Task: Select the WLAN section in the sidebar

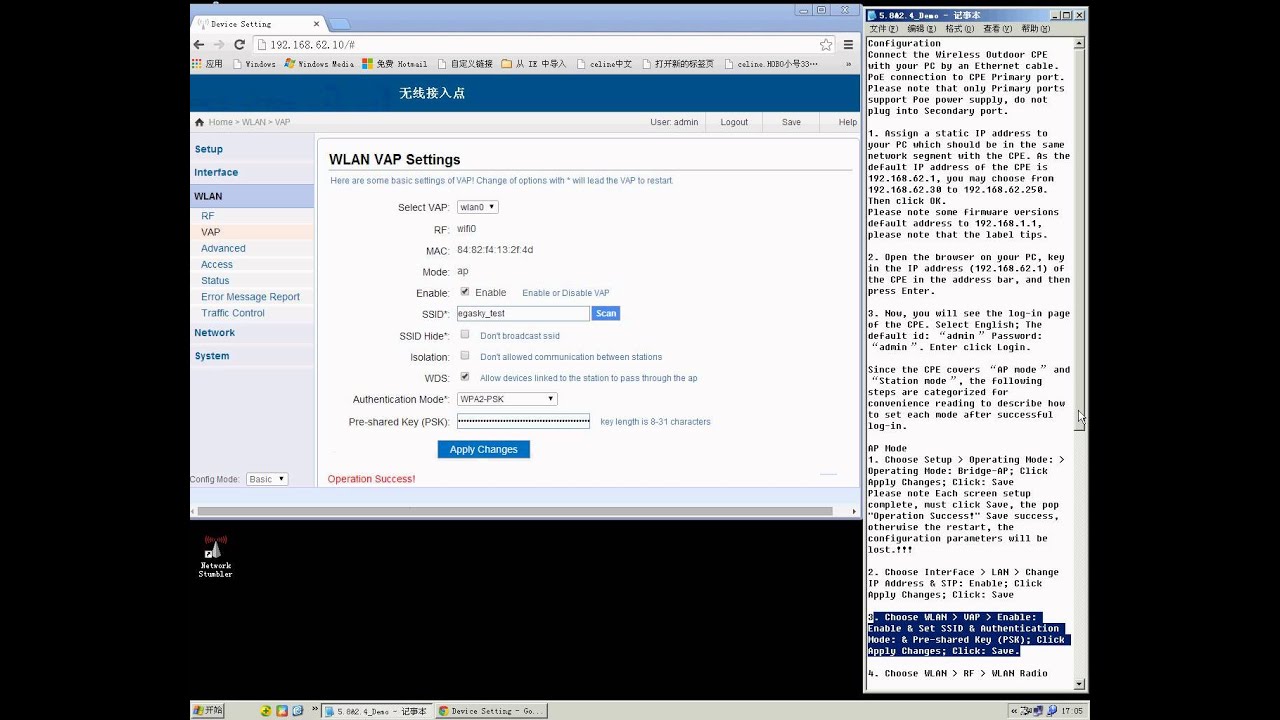Action: pyautogui.click(x=251, y=196)
